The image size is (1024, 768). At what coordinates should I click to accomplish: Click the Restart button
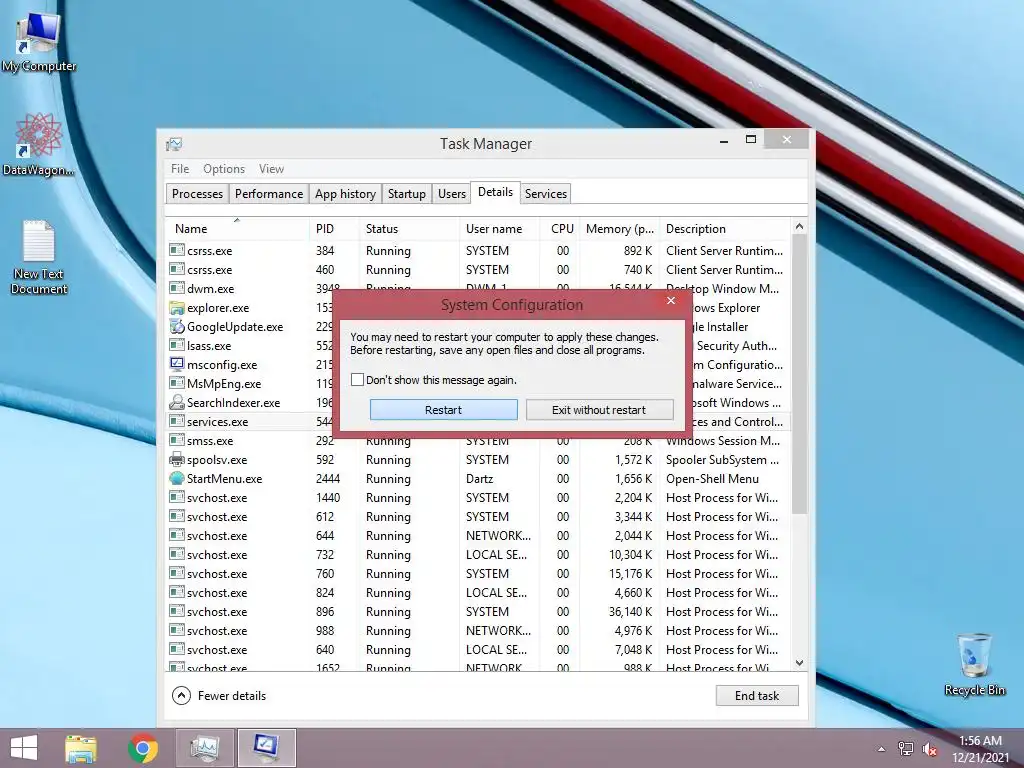click(x=443, y=409)
